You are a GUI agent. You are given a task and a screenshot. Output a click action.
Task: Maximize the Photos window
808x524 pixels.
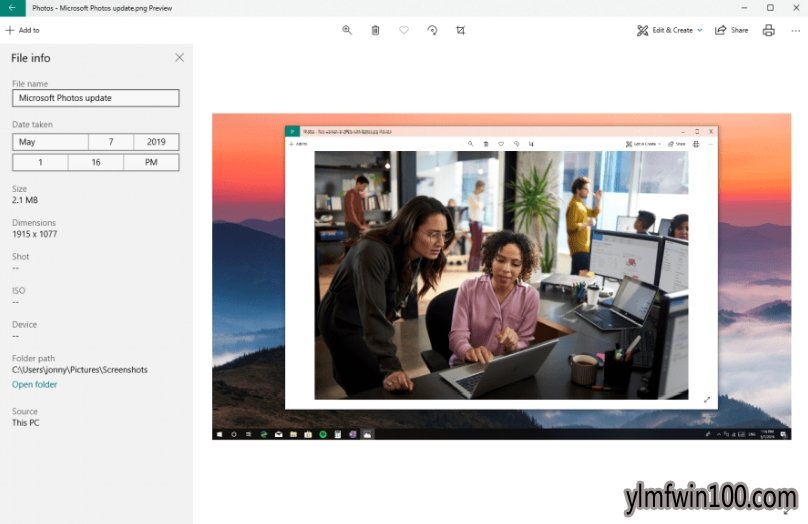(x=770, y=8)
